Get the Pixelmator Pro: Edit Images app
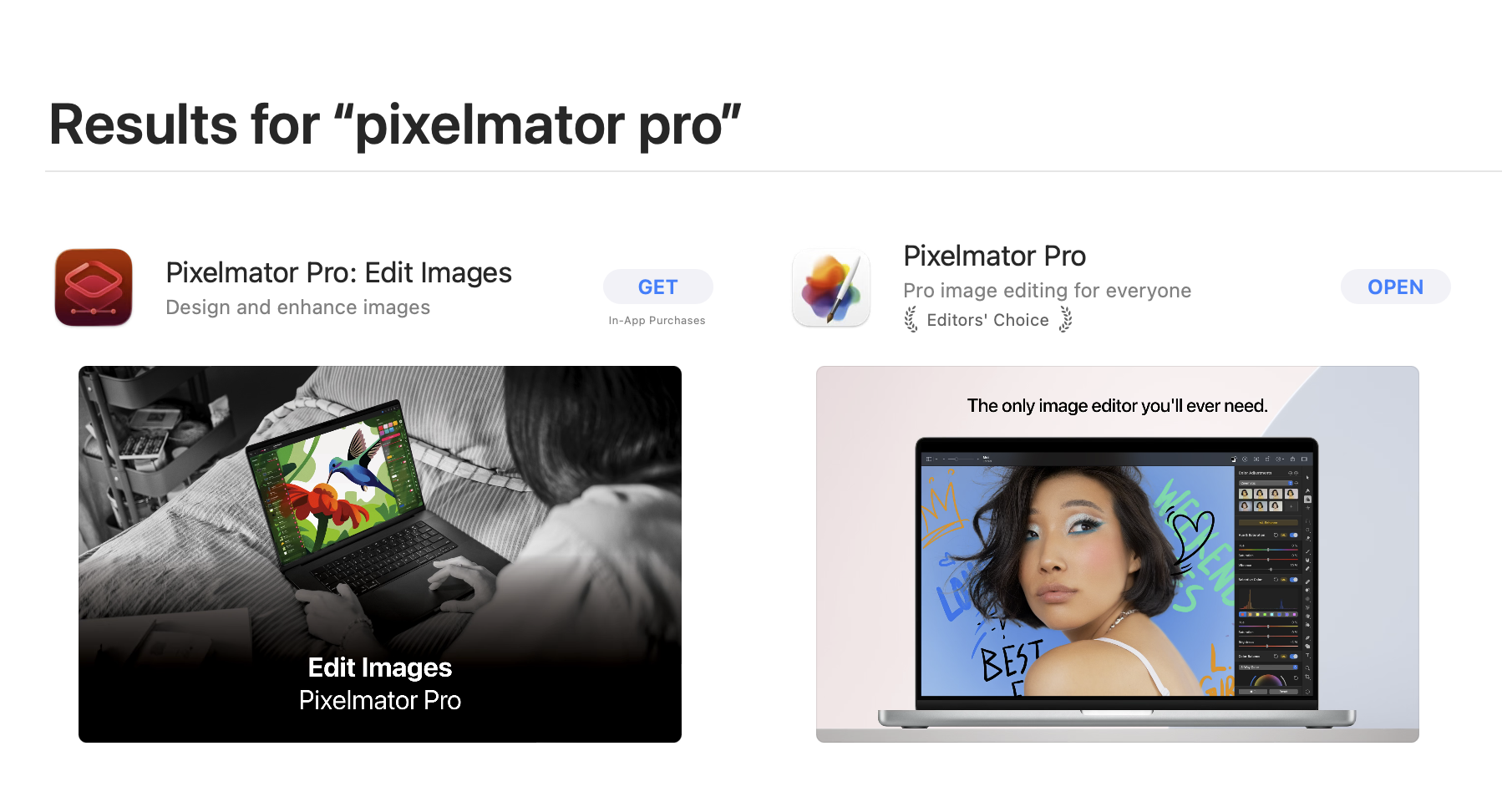Screen dimensions: 1502x812 pos(658,287)
